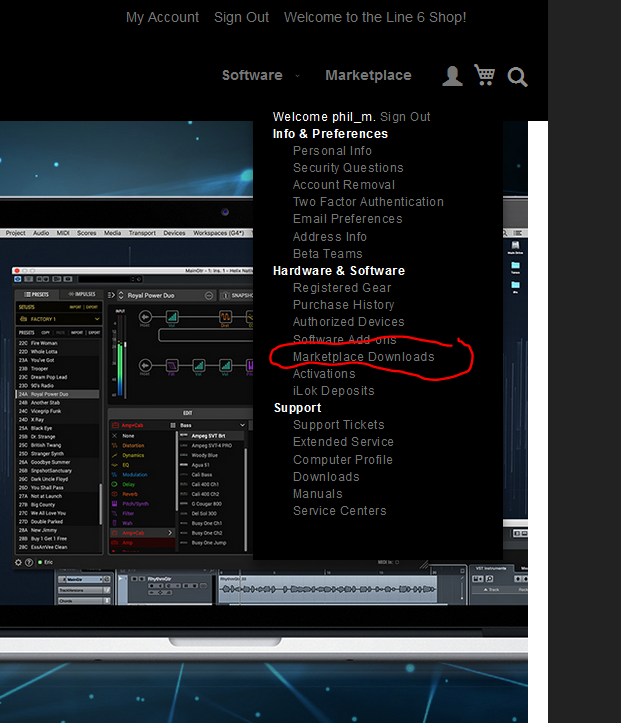Open Security Questions
This screenshot has width=621, height=723.
click(348, 168)
